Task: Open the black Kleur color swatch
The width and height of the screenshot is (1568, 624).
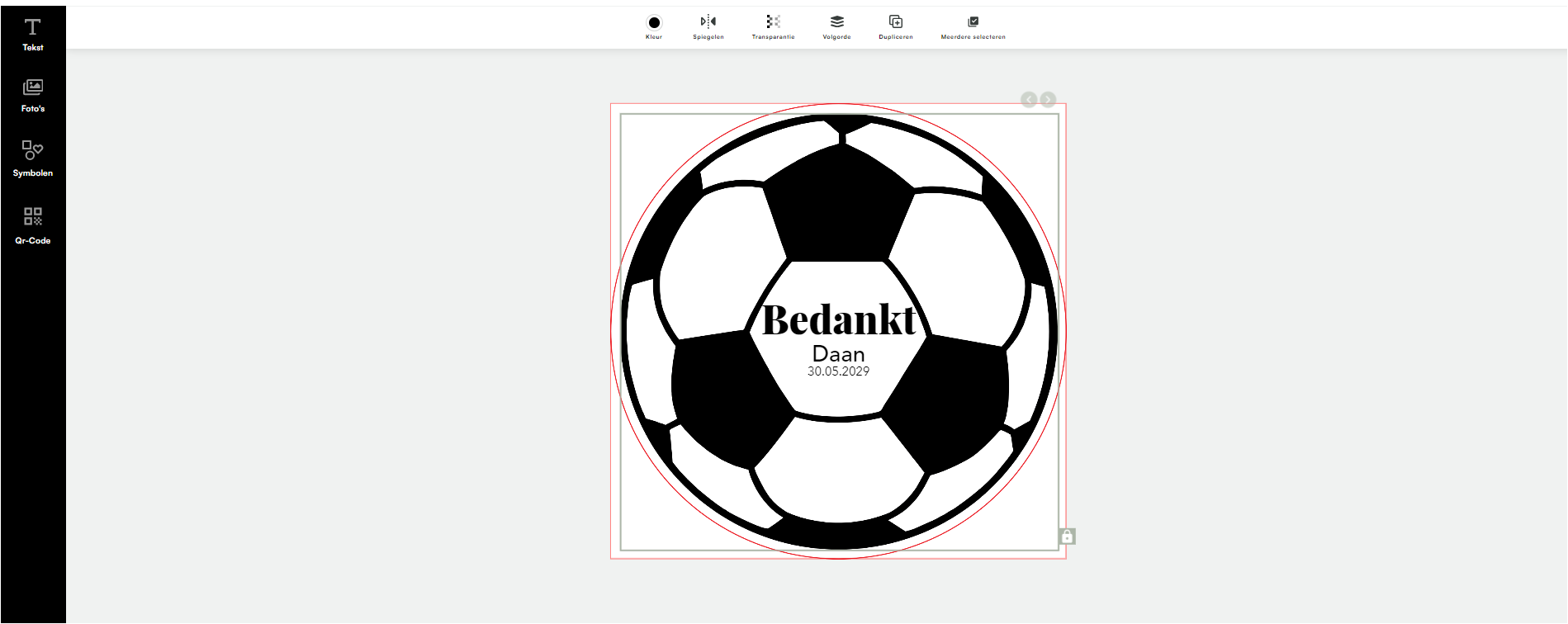Action: coord(654,22)
